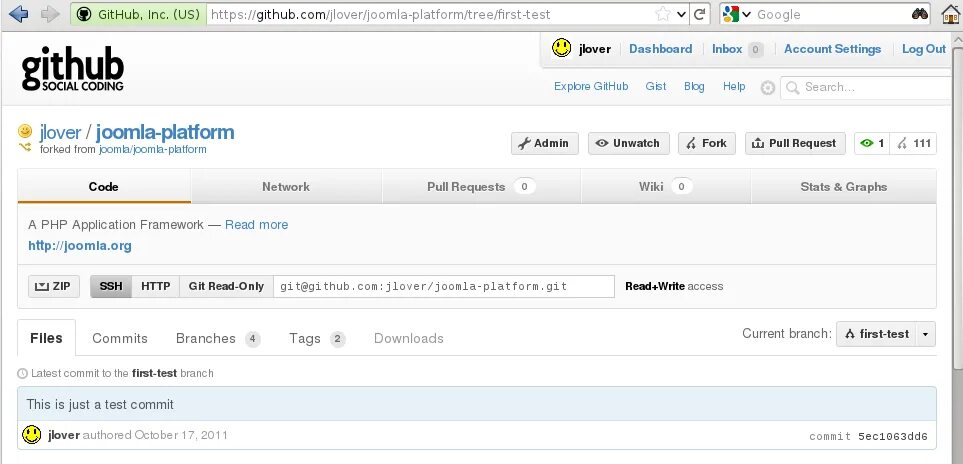This screenshot has height=464, width=963.
Task: Click the binoculars search icon
Action: click(x=920, y=14)
